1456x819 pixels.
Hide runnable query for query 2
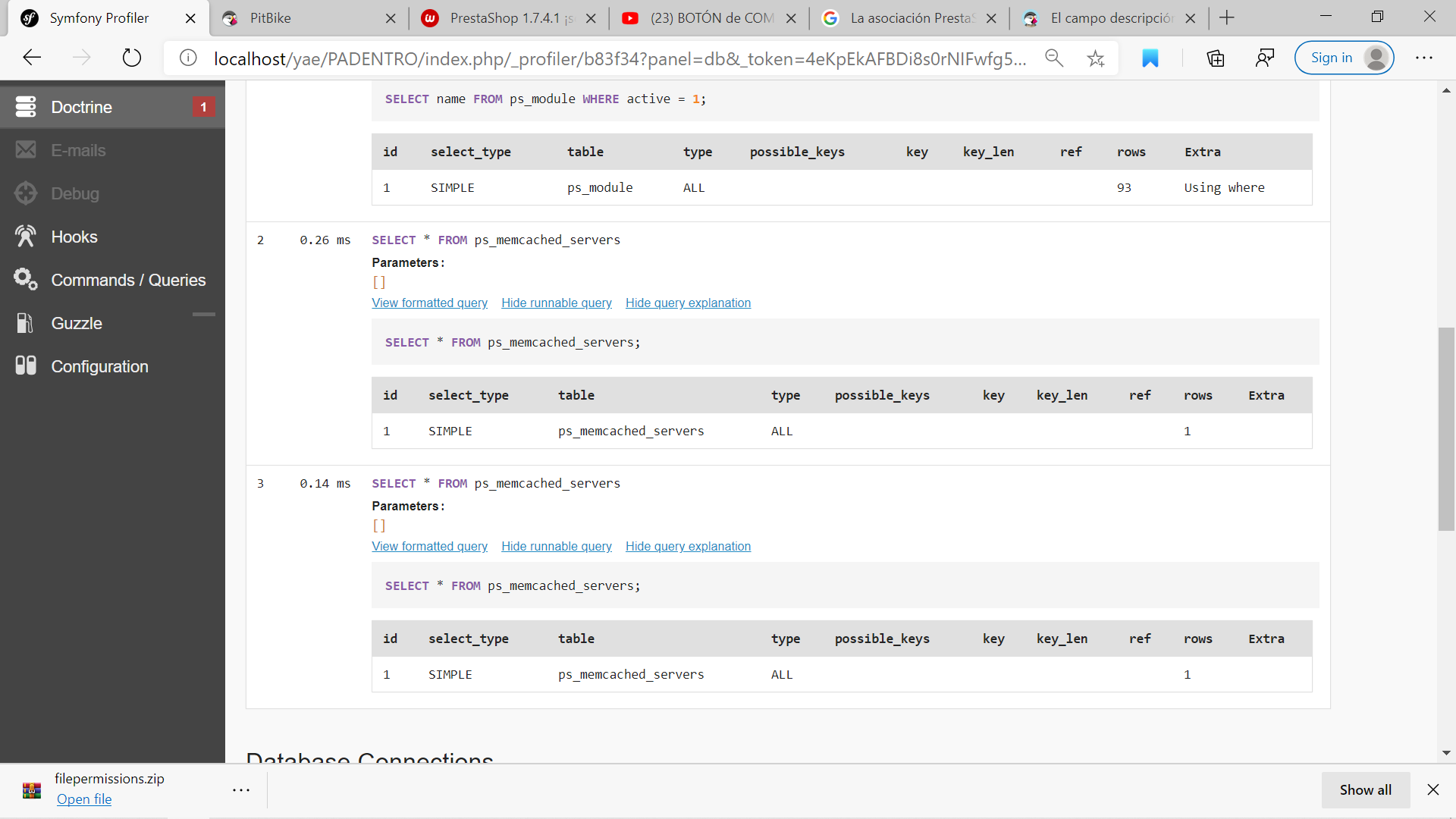(x=556, y=303)
